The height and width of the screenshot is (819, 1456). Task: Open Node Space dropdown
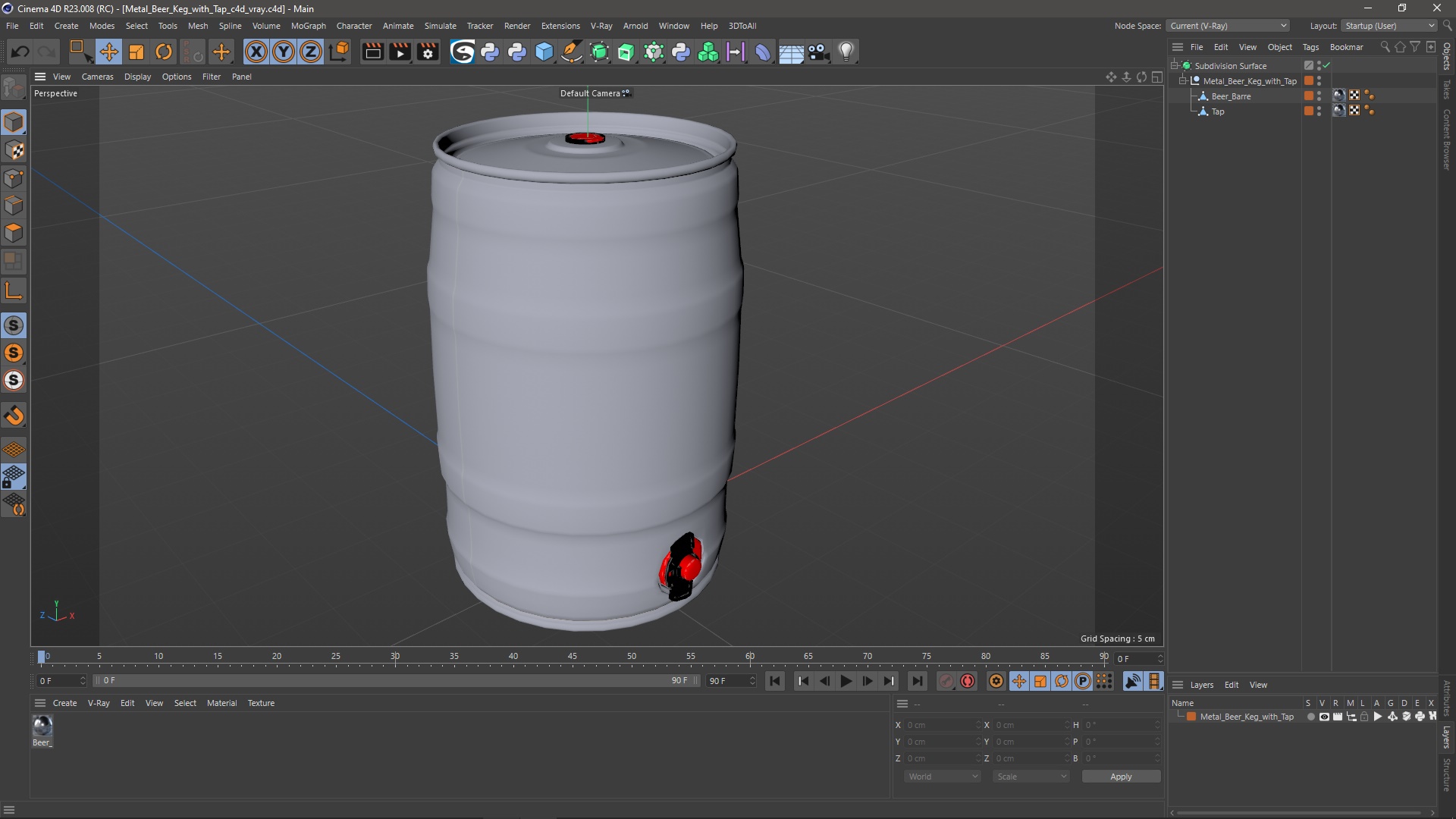point(1228,26)
